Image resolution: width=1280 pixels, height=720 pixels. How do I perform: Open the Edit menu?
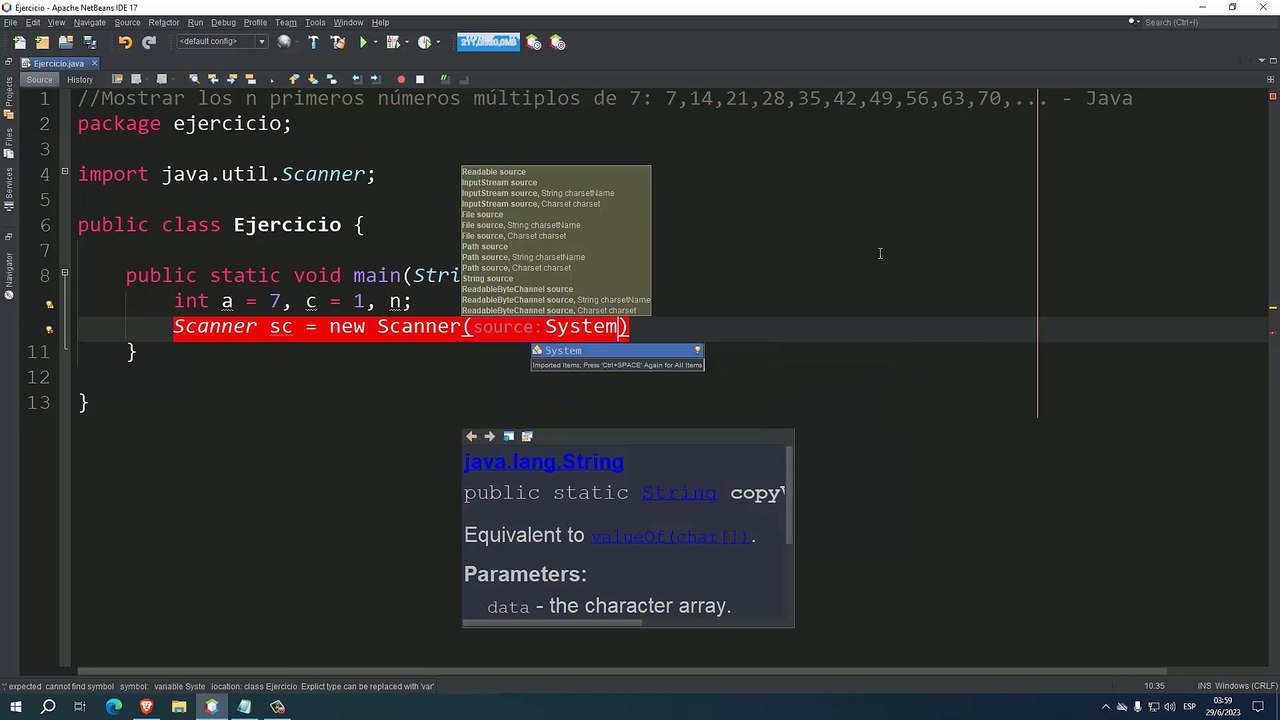click(33, 22)
